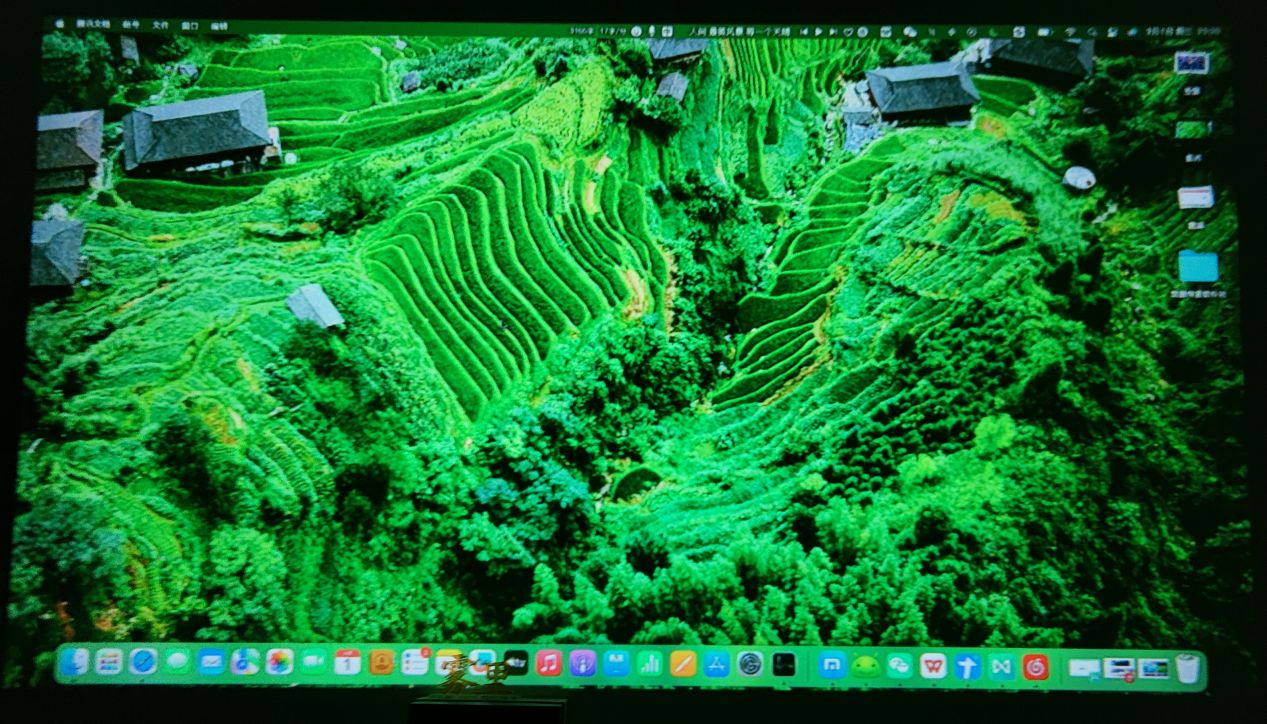Restore the first minimized window in Dock

[1084, 667]
